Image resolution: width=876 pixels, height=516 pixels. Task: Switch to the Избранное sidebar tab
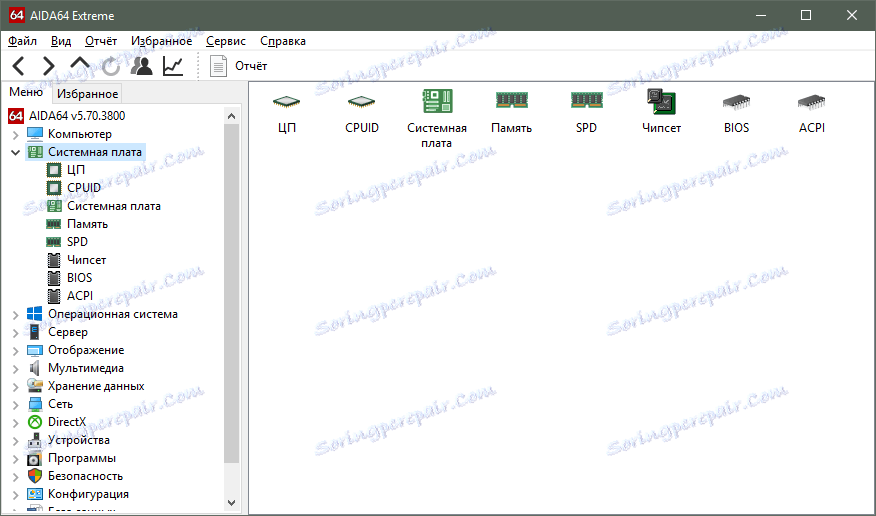coord(87,94)
